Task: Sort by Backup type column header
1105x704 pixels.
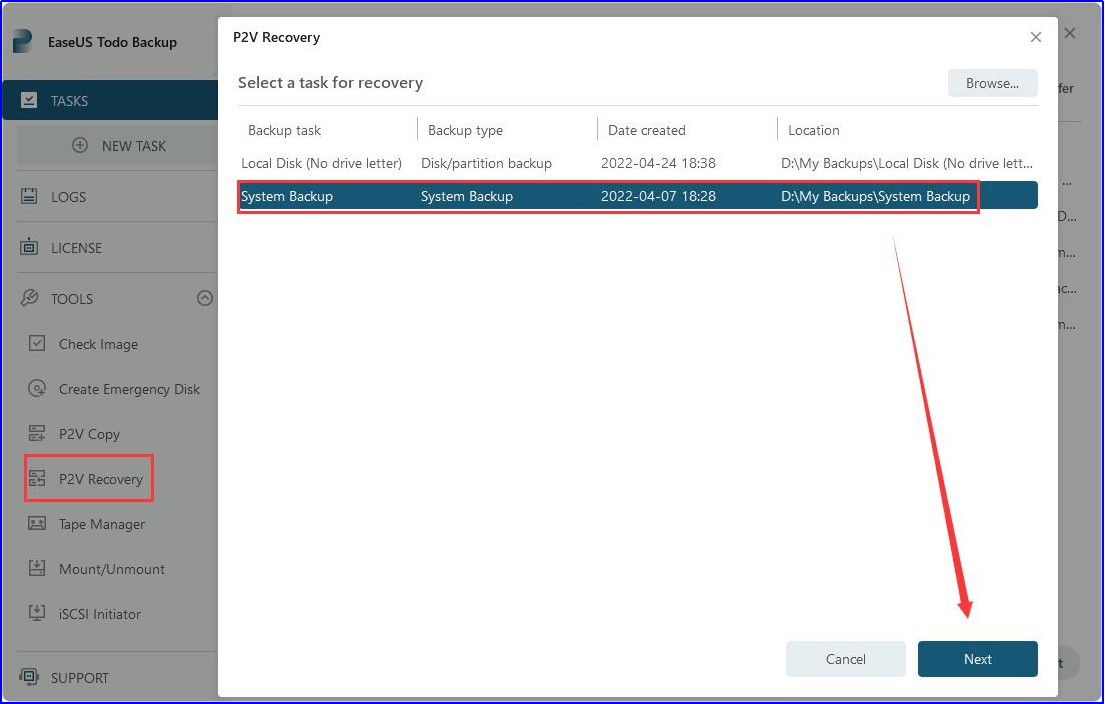Action: [465, 130]
